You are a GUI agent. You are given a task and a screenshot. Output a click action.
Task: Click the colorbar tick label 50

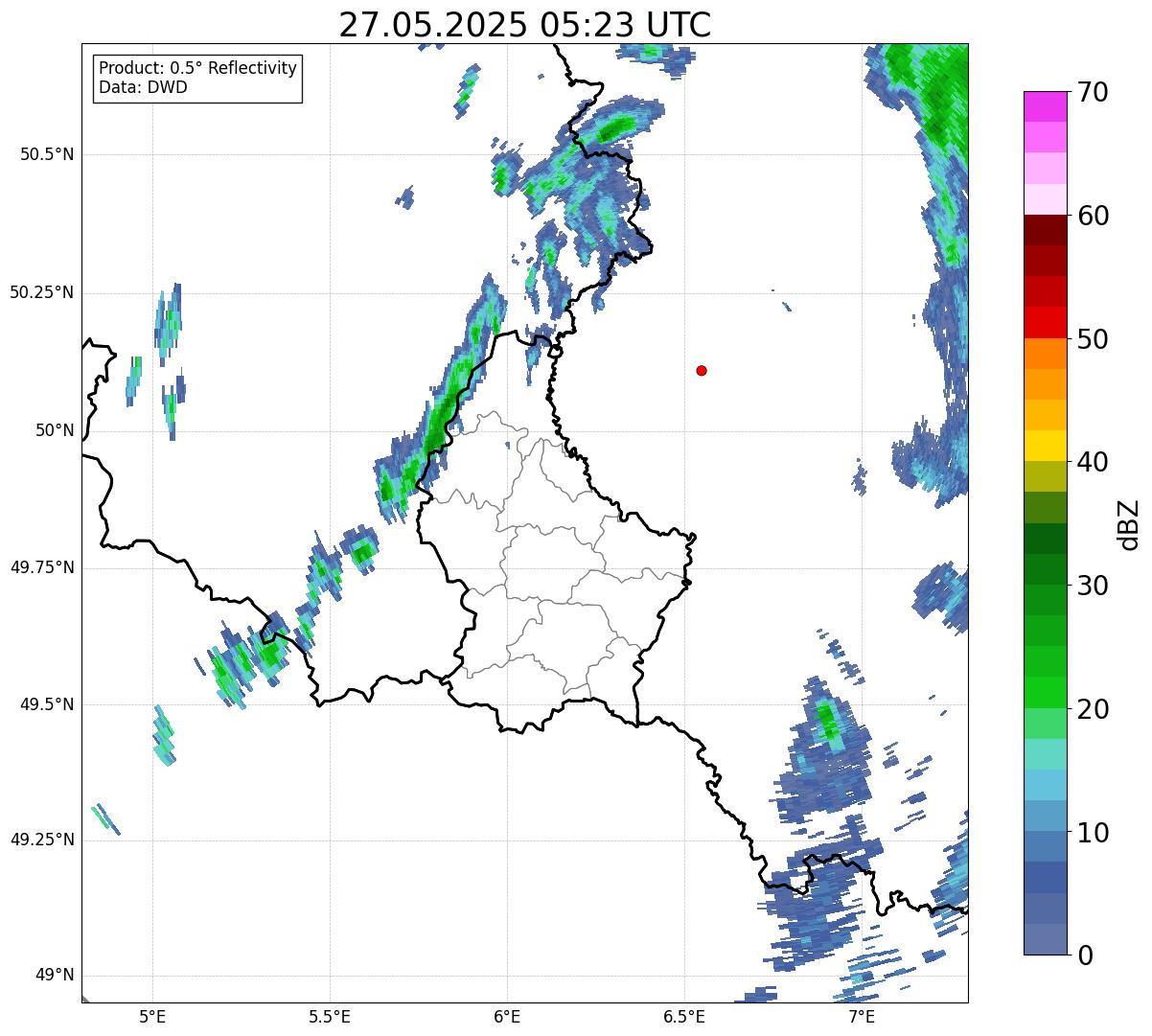coord(1093,339)
